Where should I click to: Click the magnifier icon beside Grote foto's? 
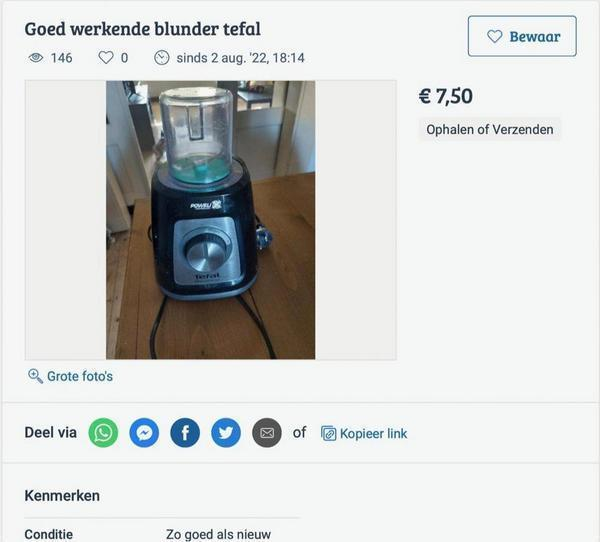(x=35, y=376)
